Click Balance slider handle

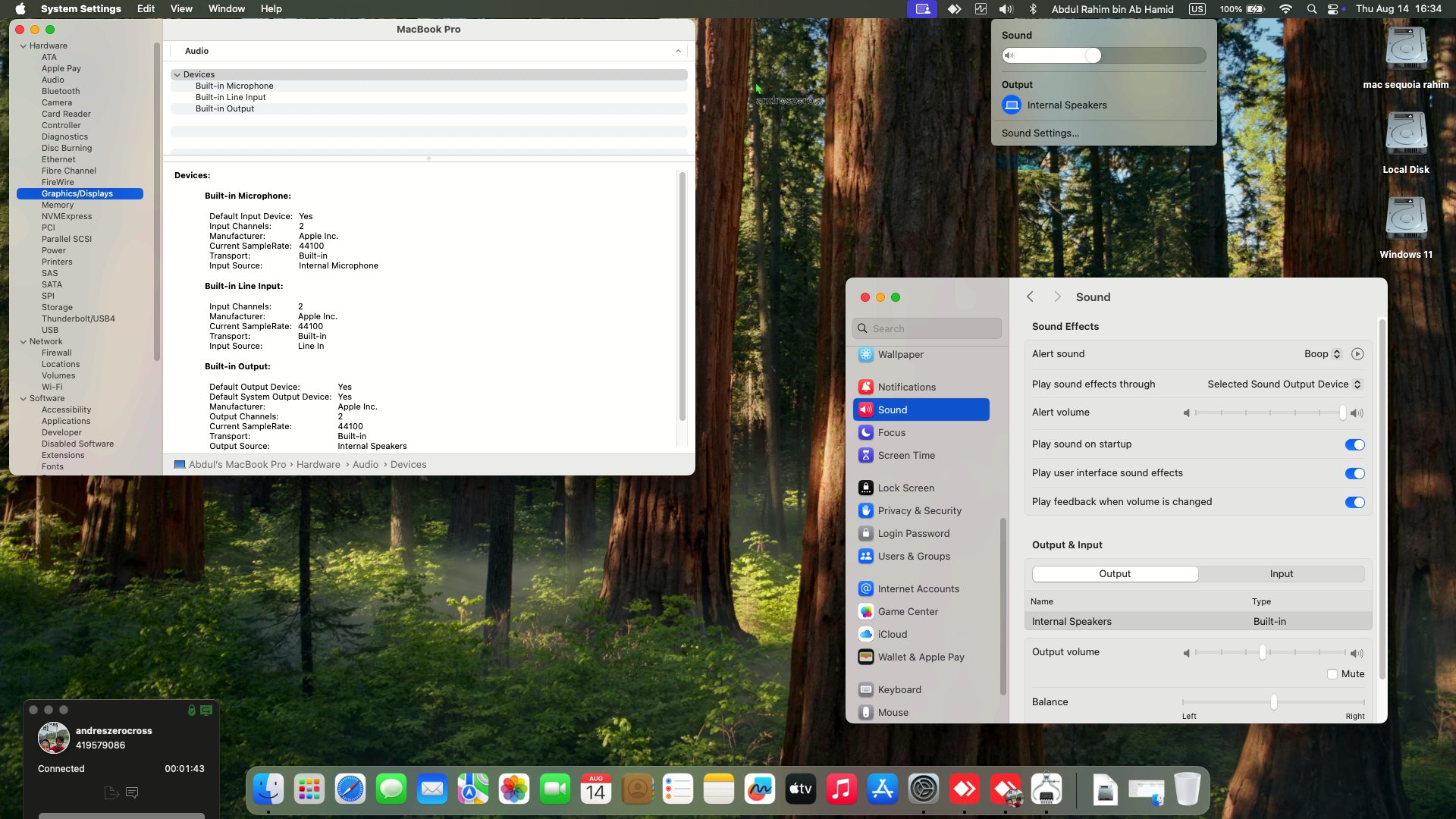pos(1273,703)
